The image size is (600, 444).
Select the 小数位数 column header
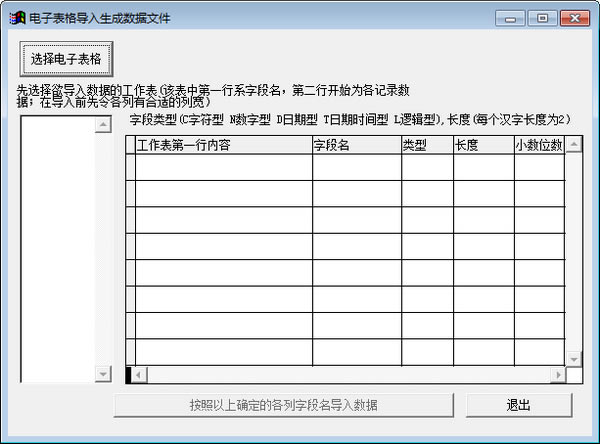tap(539, 145)
